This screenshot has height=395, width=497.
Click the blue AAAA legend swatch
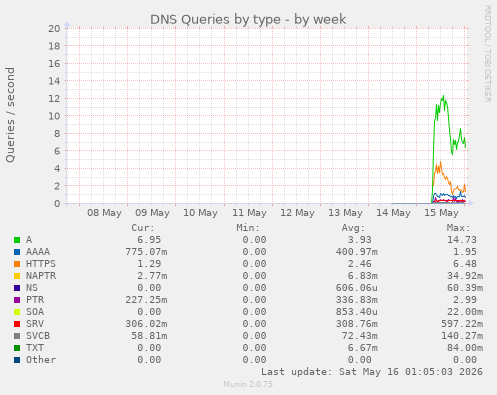tap(17, 252)
